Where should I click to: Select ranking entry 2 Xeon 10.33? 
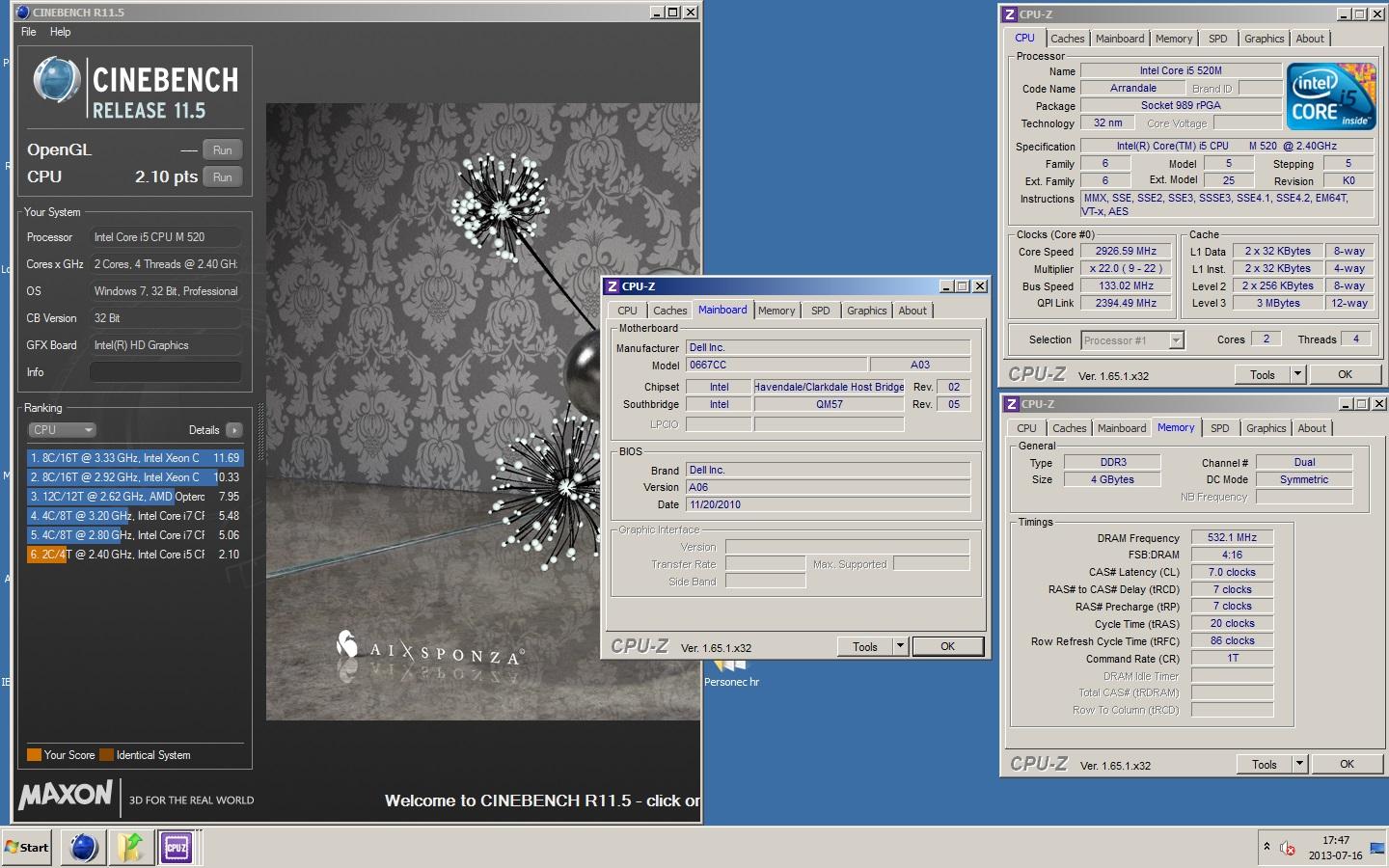135,477
